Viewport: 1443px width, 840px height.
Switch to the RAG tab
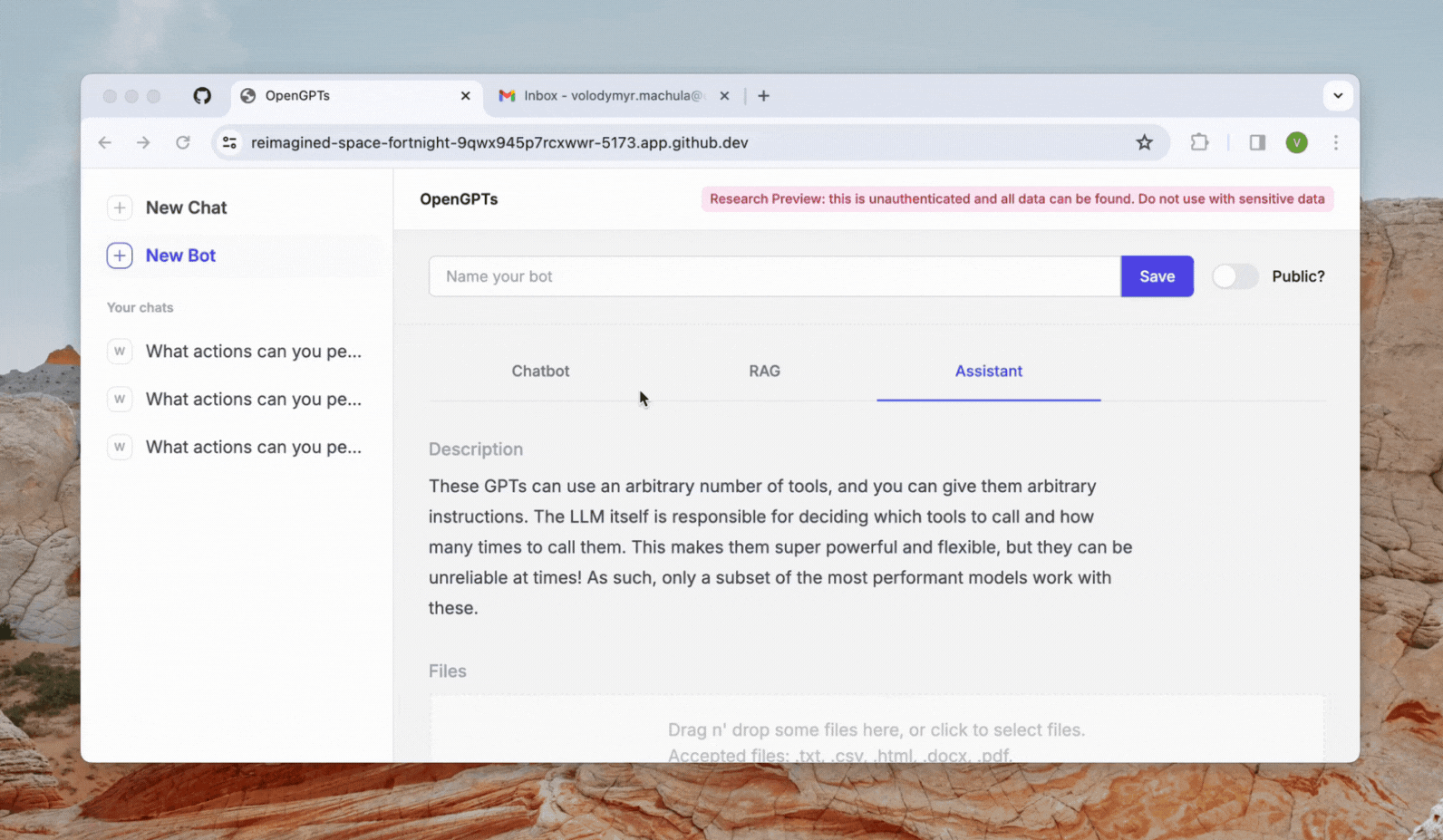[x=764, y=371]
